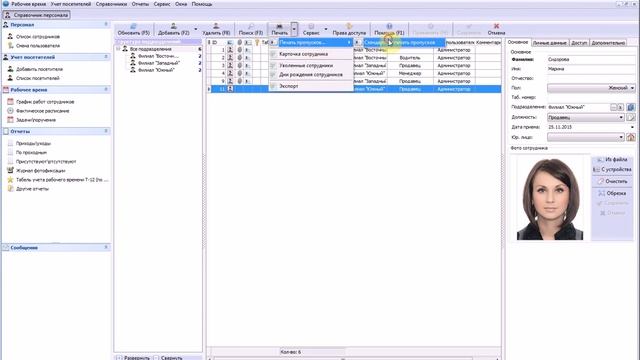Open Другие отчеты in the sidebar

tap(32, 189)
